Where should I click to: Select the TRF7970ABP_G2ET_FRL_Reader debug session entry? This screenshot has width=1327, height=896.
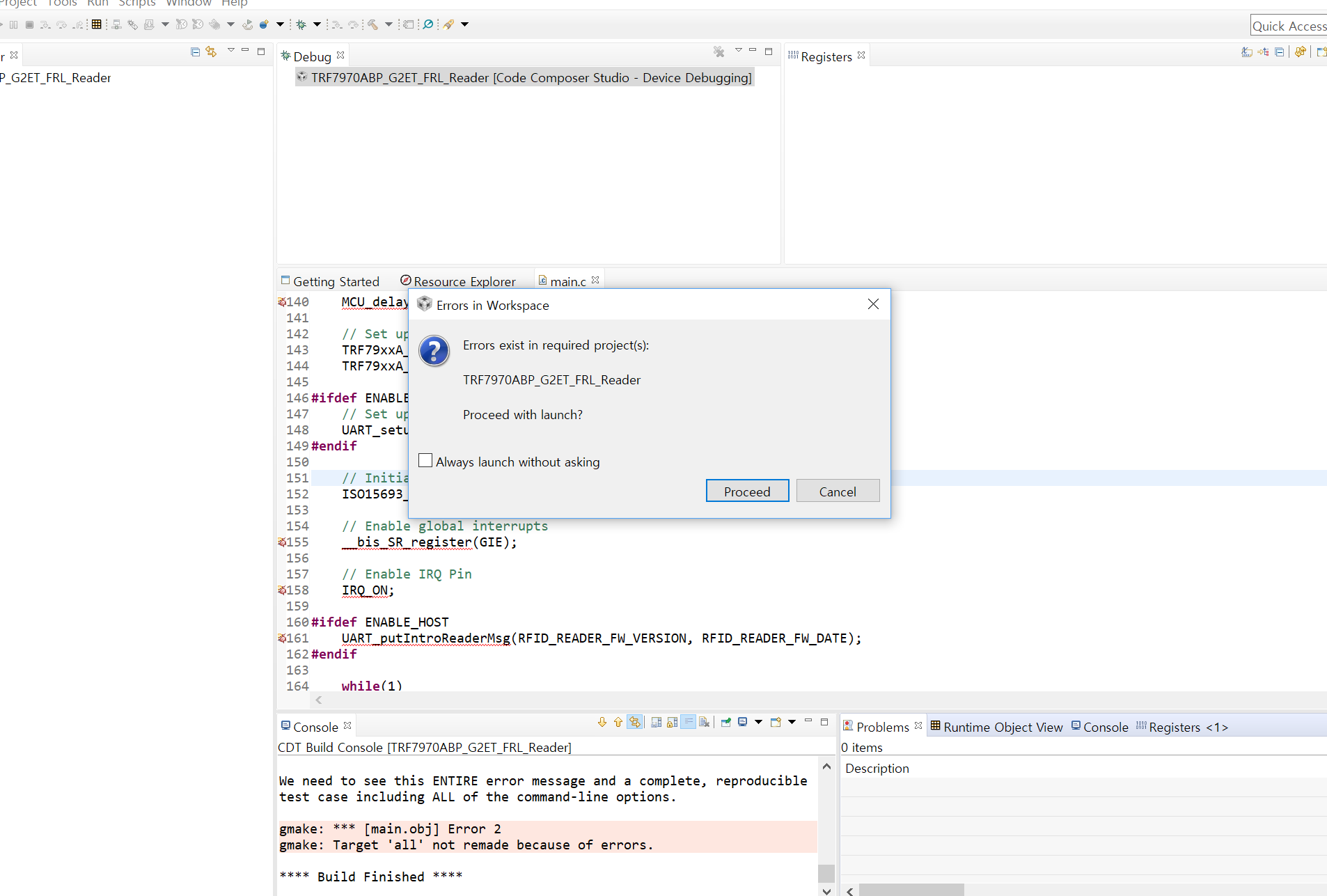[x=525, y=77]
